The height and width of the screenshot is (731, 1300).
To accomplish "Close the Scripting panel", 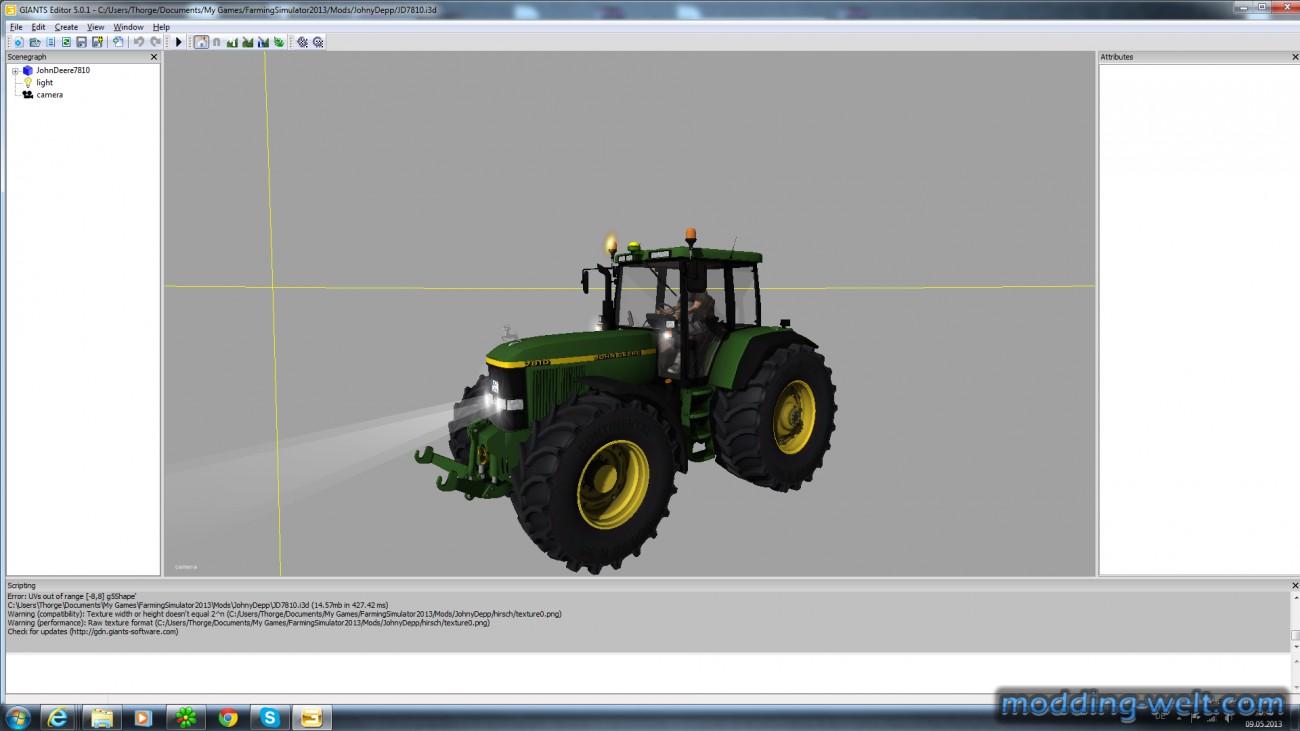I will point(1295,585).
